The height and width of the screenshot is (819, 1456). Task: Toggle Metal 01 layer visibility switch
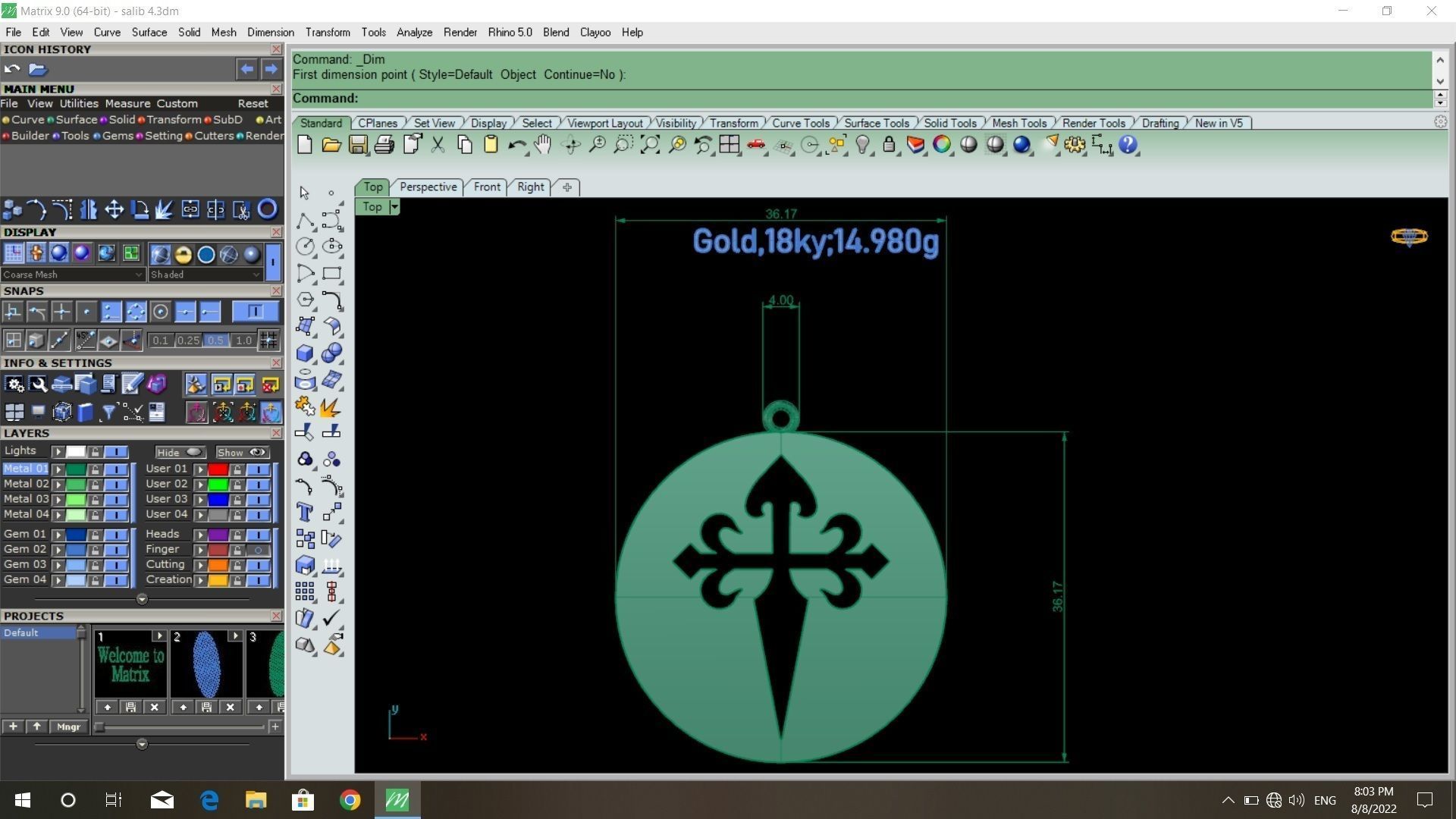116,469
